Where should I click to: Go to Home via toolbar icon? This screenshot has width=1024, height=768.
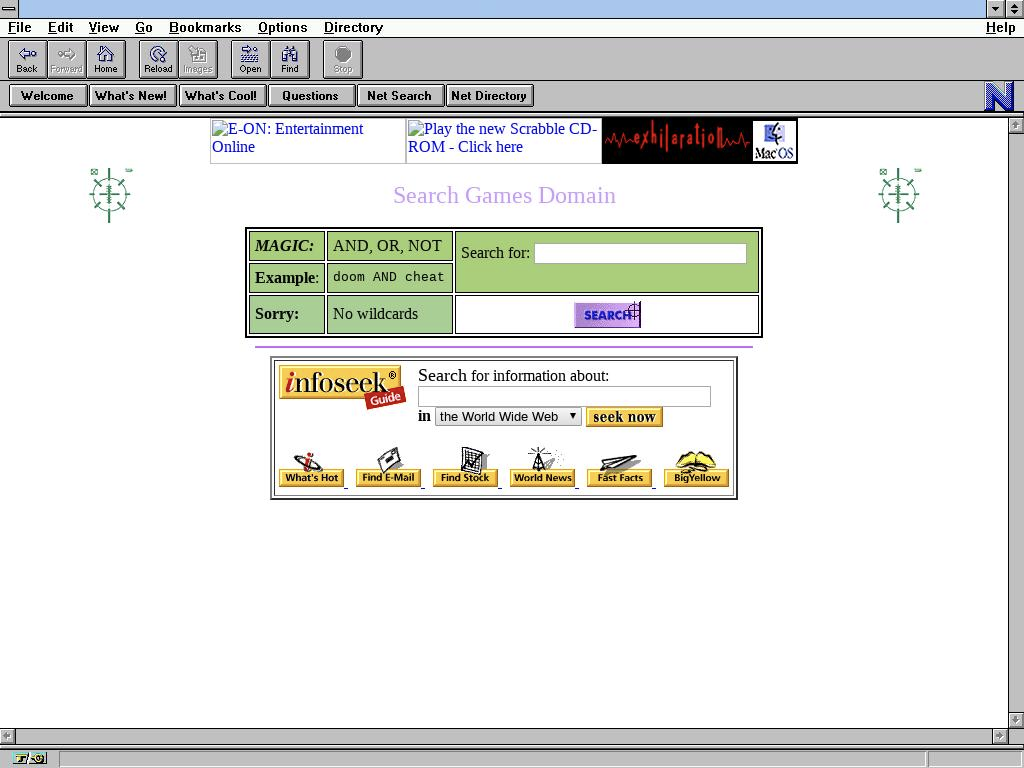[x=105, y=59]
